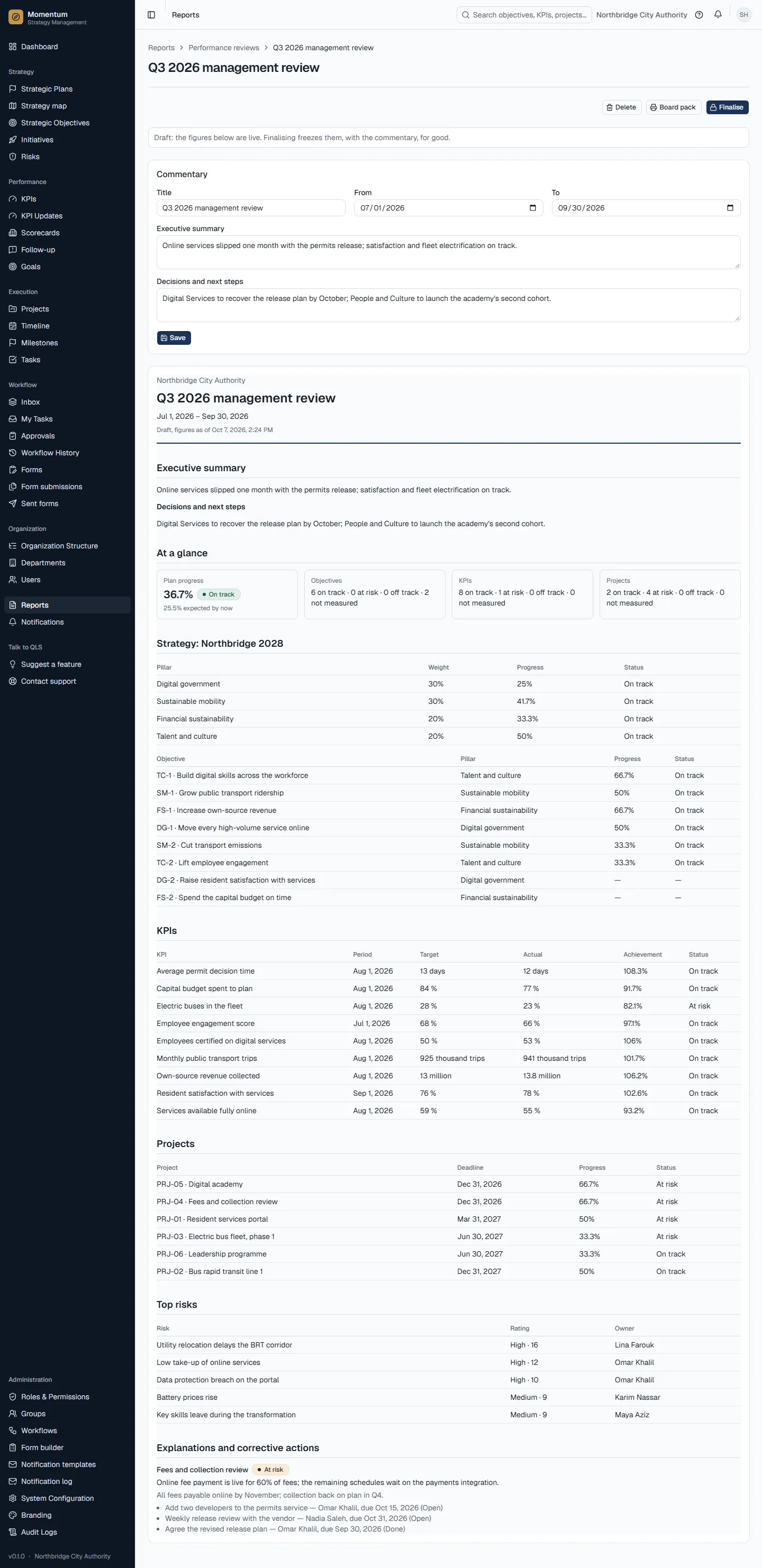Click the At risk badge for Fees and collection review
The width and height of the screenshot is (762, 1568).
(270, 1470)
